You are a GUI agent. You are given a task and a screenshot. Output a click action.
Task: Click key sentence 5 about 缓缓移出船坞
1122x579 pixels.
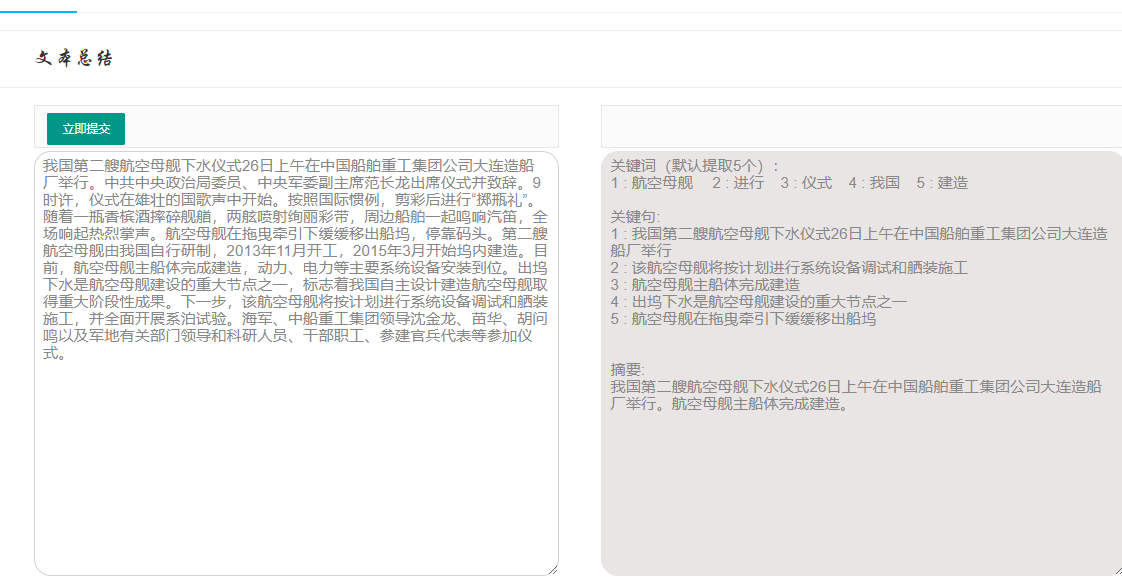tap(743, 319)
